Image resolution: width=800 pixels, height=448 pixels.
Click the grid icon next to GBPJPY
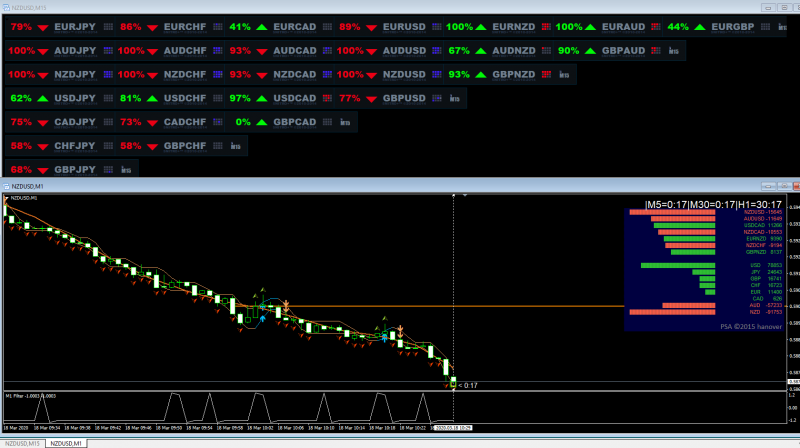pos(108,169)
